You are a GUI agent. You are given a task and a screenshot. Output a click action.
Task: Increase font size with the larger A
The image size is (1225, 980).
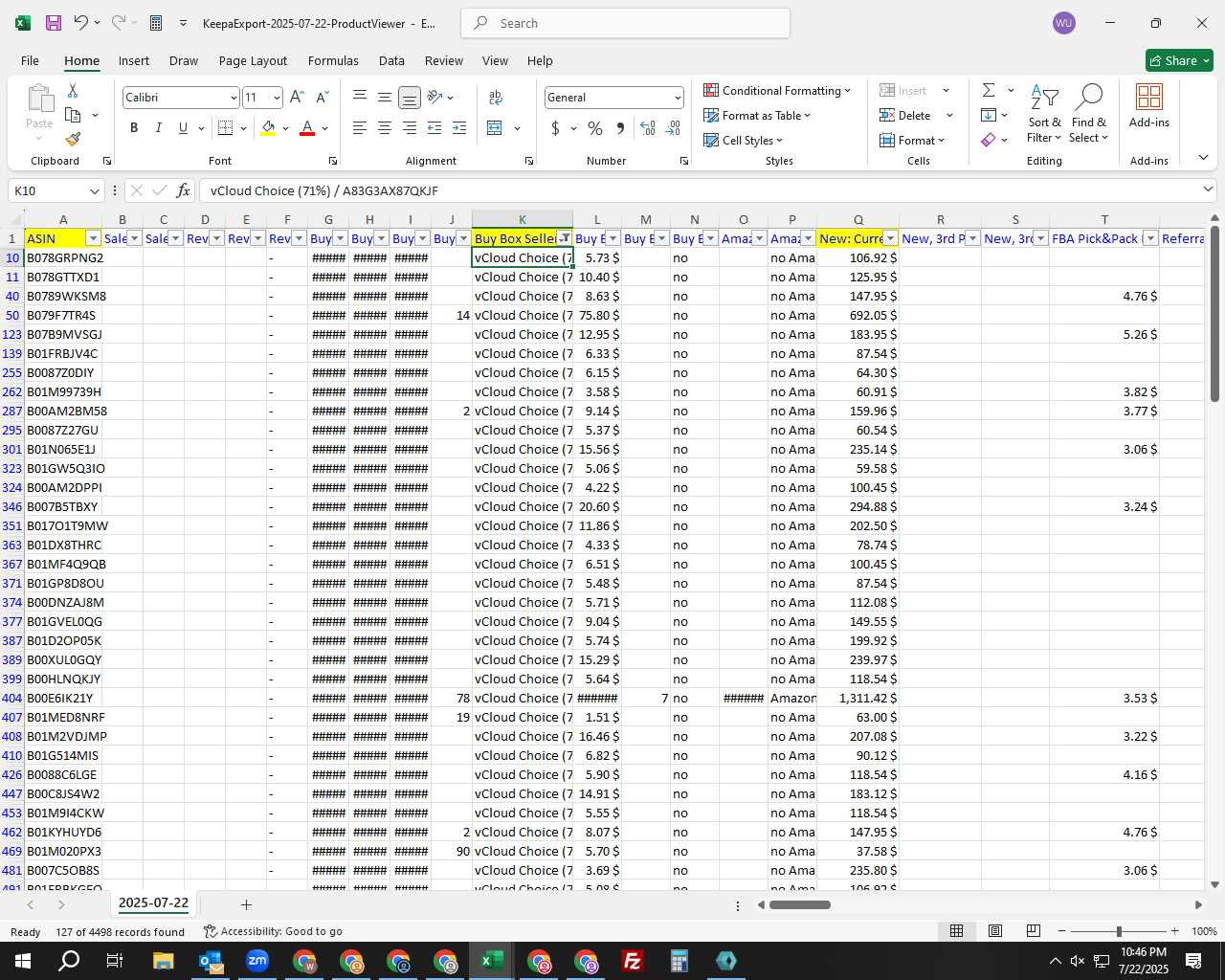297,97
